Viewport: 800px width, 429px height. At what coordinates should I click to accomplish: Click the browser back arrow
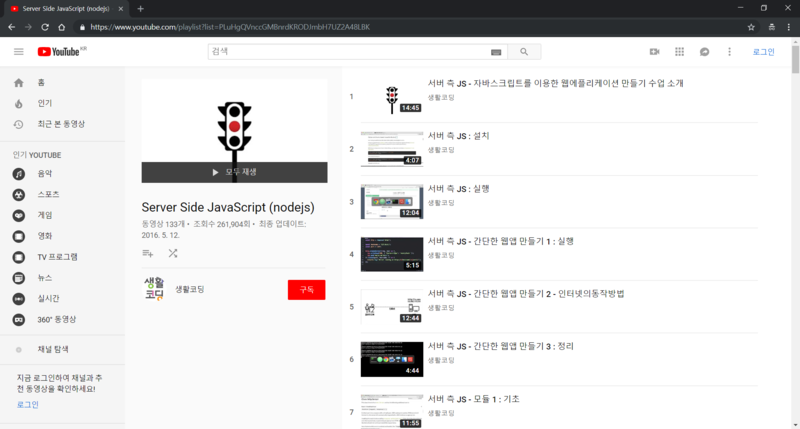tap(12, 27)
